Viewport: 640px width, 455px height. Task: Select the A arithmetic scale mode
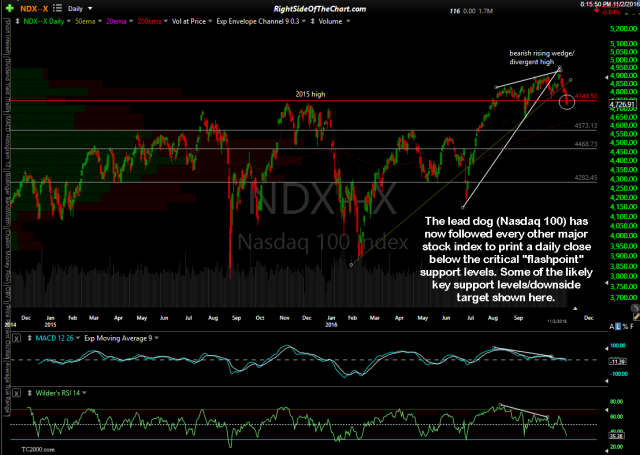[x=612, y=326]
